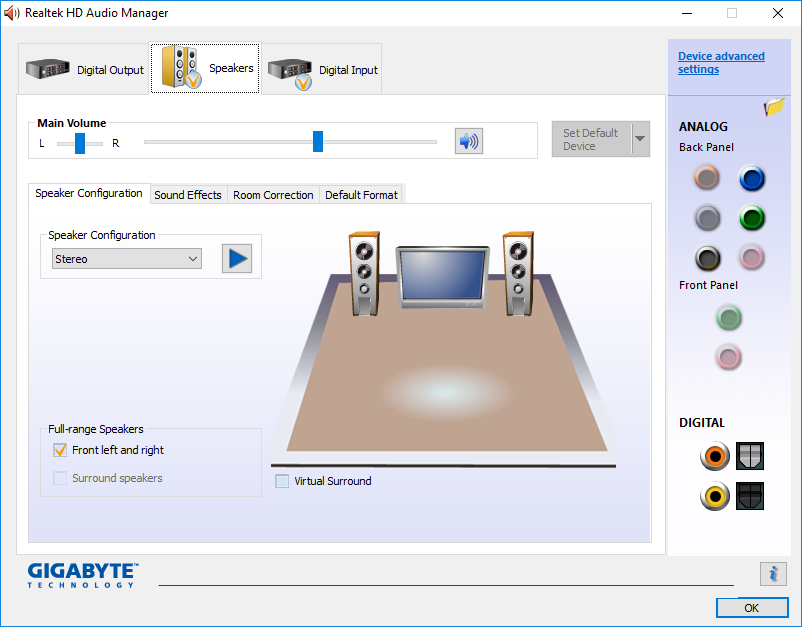Viewport: 802px width, 627px height.
Task: Click the upper optical digital connector
Action: pyautogui.click(x=750, y=456)
